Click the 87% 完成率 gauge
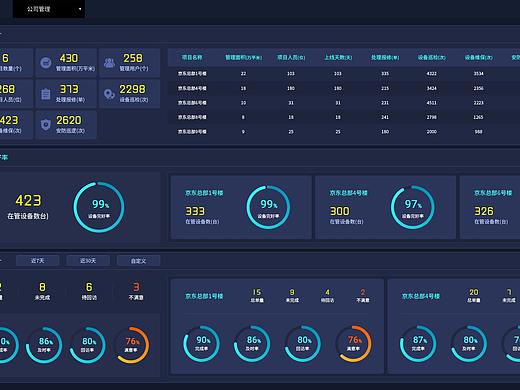Screen dimensions: 520x390 [418, 344]
